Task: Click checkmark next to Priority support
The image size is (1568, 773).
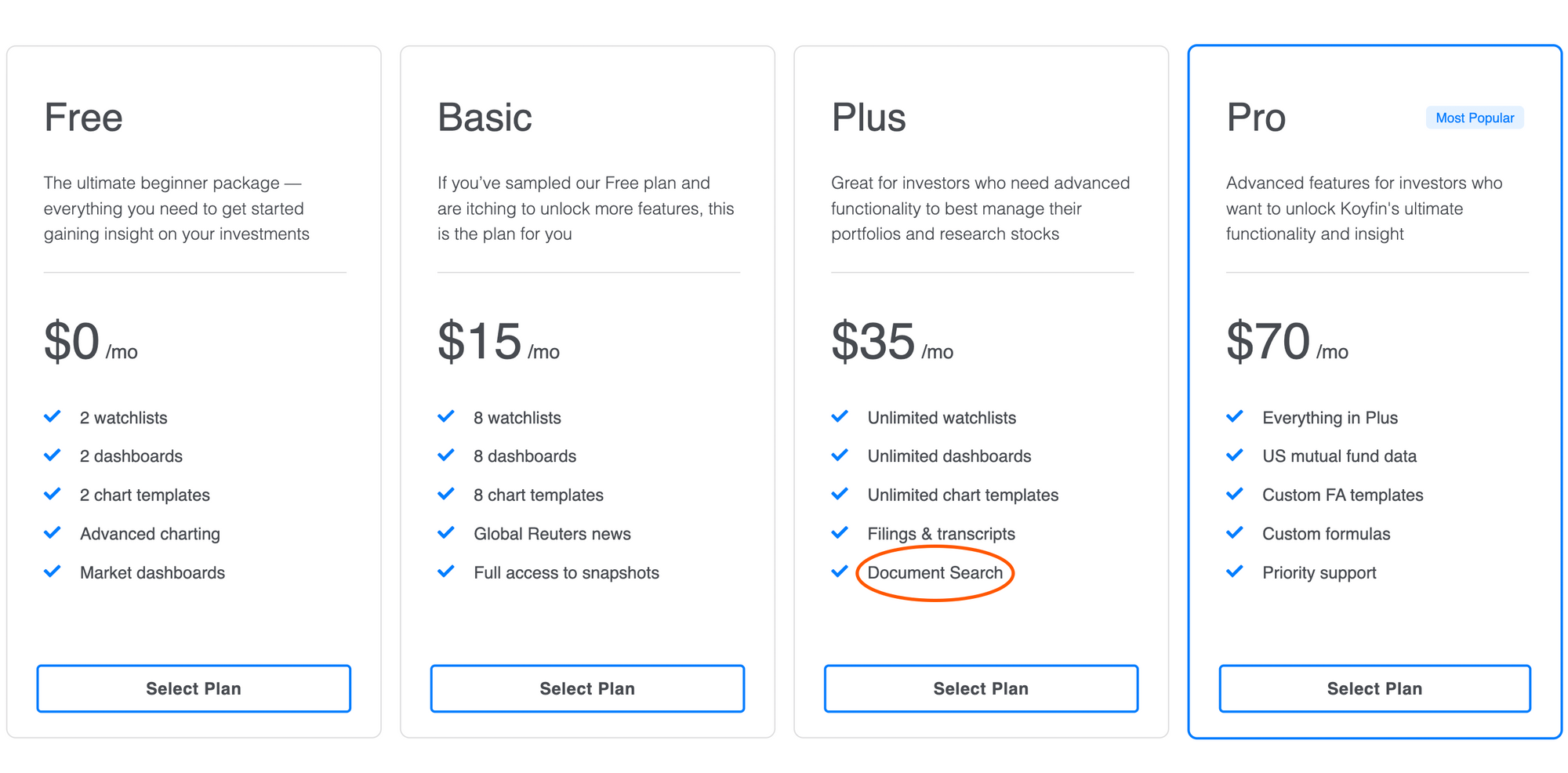Action: (x=1235, y=572)
